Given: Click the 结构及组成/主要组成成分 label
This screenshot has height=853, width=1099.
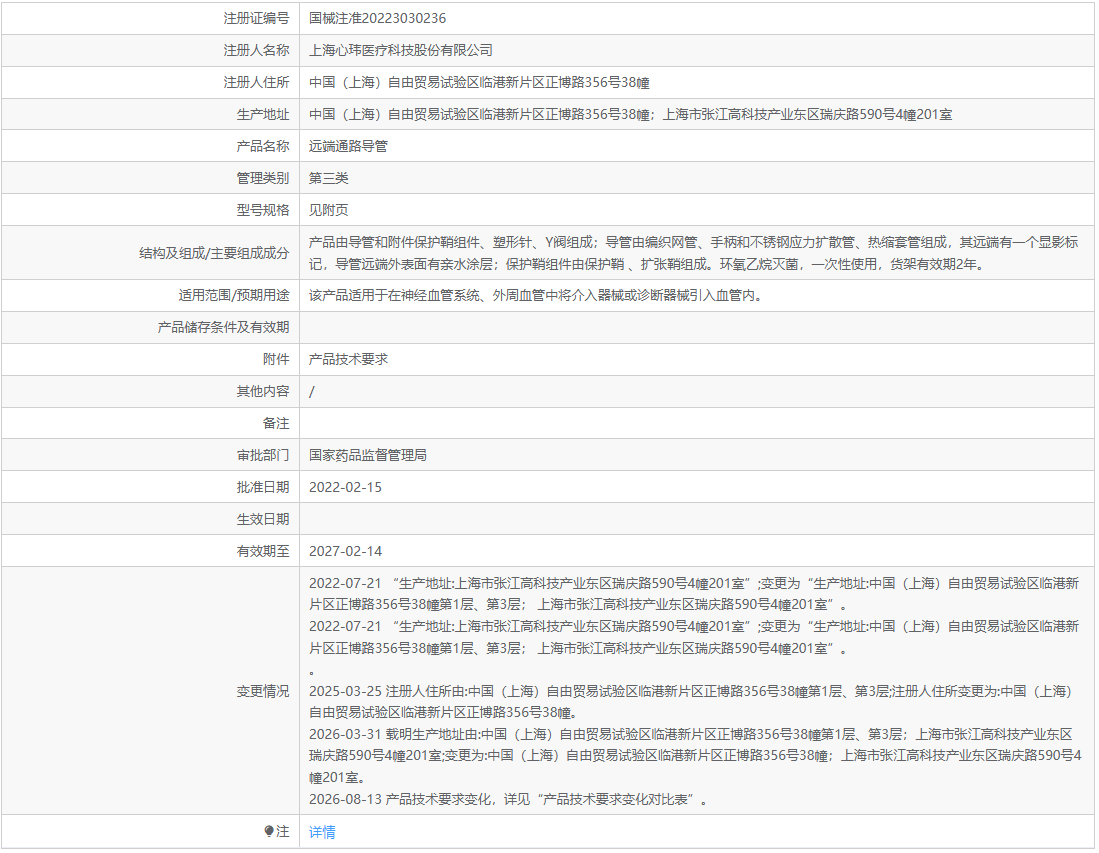Looking at the screenshot, I should [x=214, y=253].
